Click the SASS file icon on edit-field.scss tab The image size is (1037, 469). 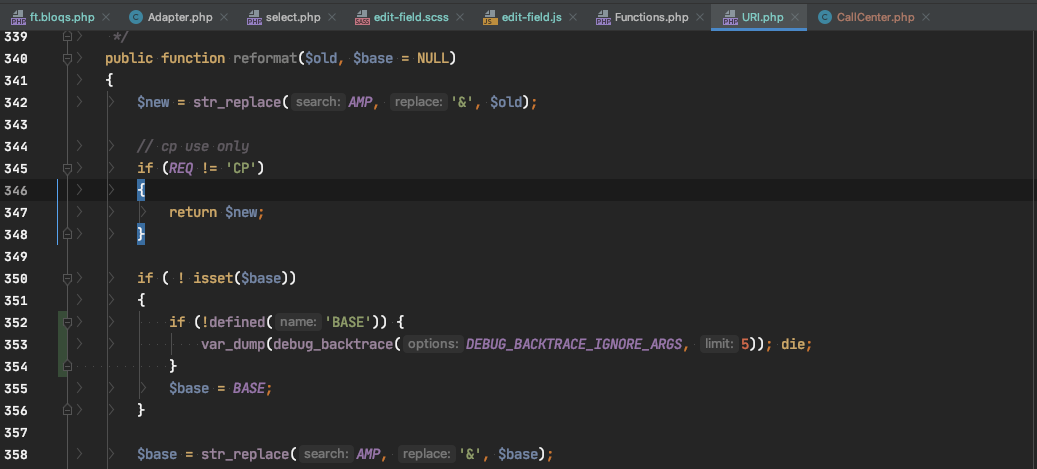click(x=362, y=17)
